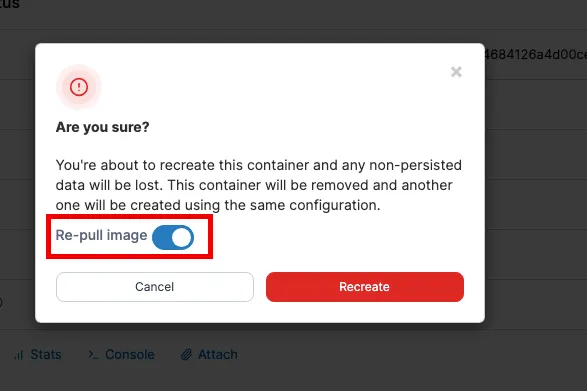
Task: Select the Attach link
Action: click(x=218, y=354)
